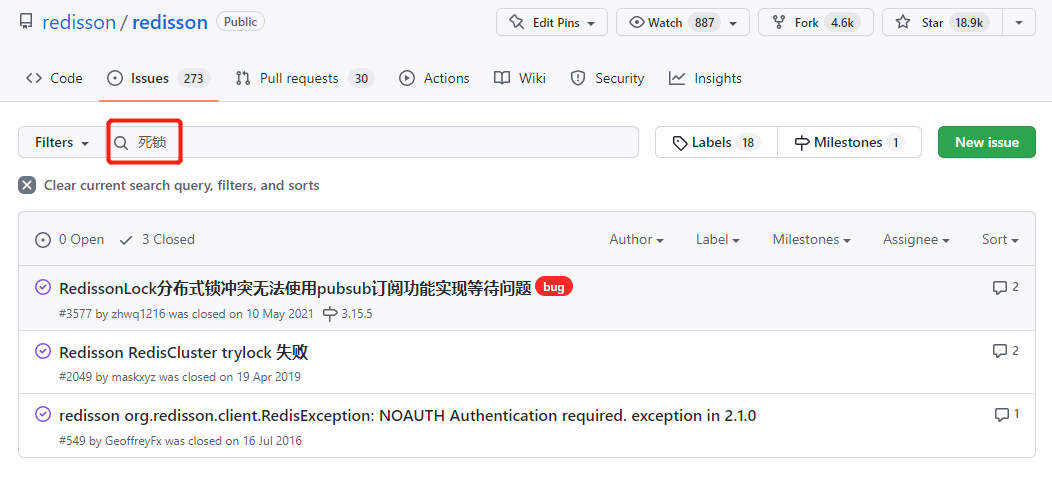
Task: Open the Star lists dropdown arrow
Action: coord(1019,23)
